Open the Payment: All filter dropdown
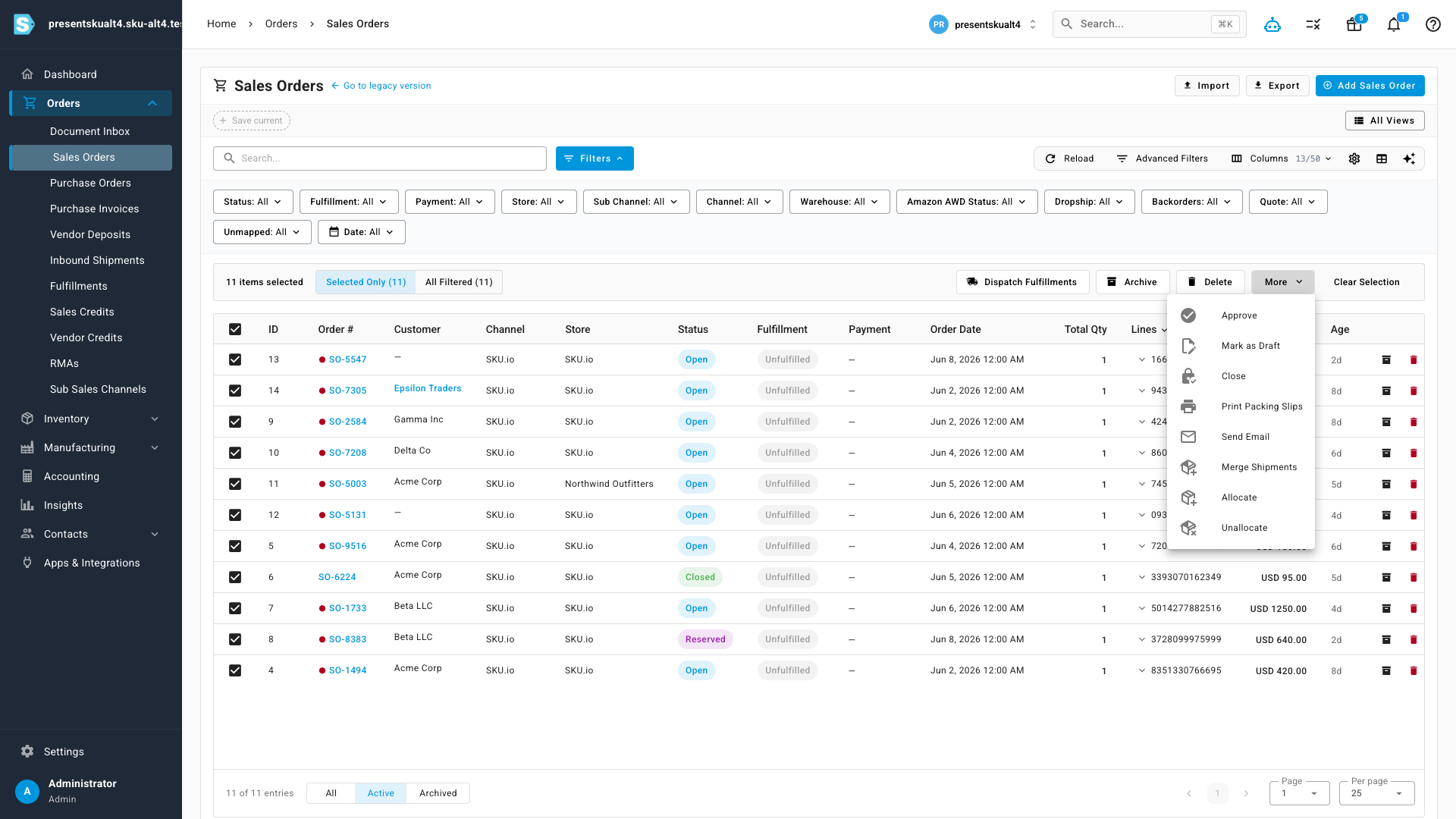The height and width of the screenshot is (819, 1456). pyautogui.click(x=450, y=202)
